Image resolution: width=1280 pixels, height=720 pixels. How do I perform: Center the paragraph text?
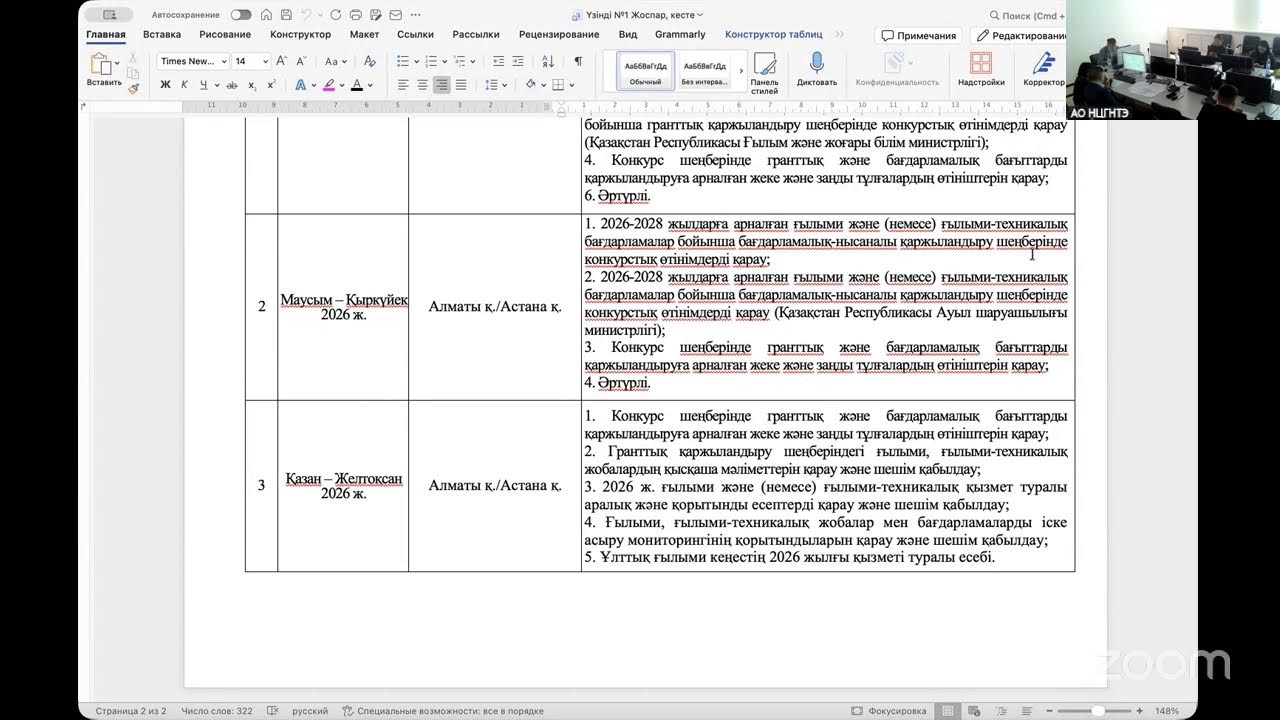click(x=422, y=85)
